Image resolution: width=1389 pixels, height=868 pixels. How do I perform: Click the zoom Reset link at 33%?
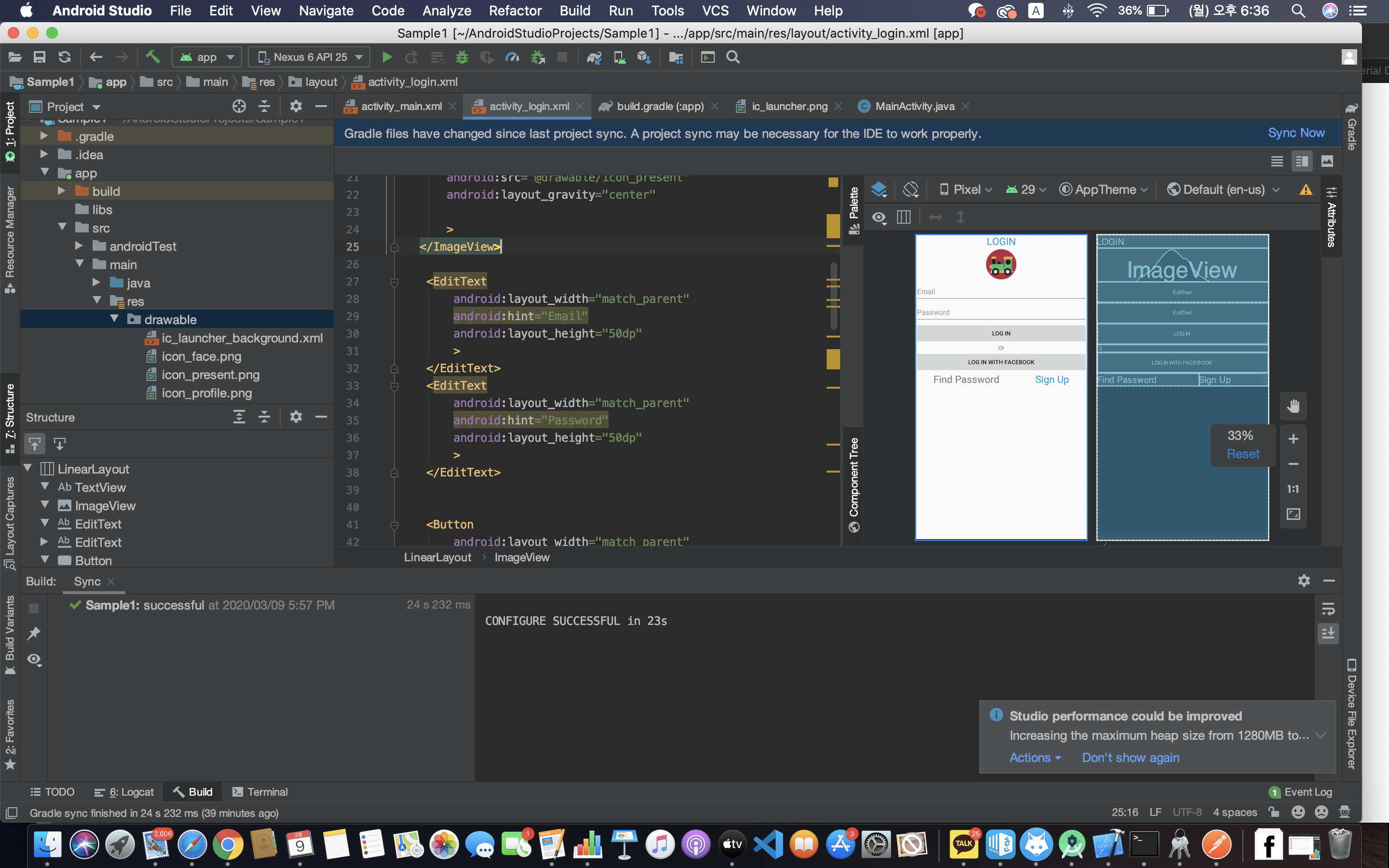(x=1243, y=453)
